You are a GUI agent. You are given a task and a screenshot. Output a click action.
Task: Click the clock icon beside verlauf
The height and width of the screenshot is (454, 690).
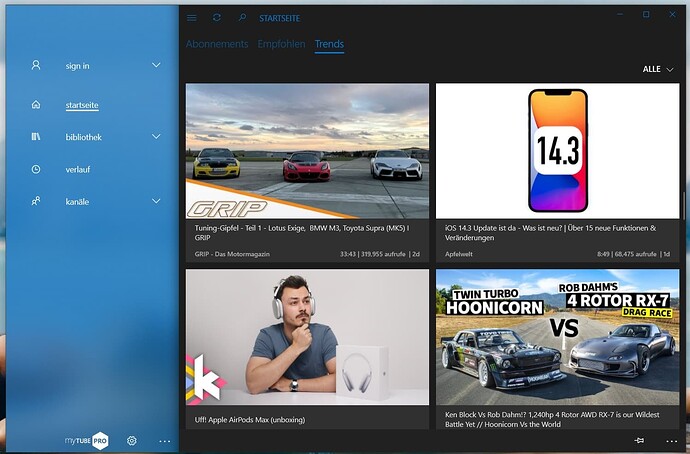coord(36,169)
